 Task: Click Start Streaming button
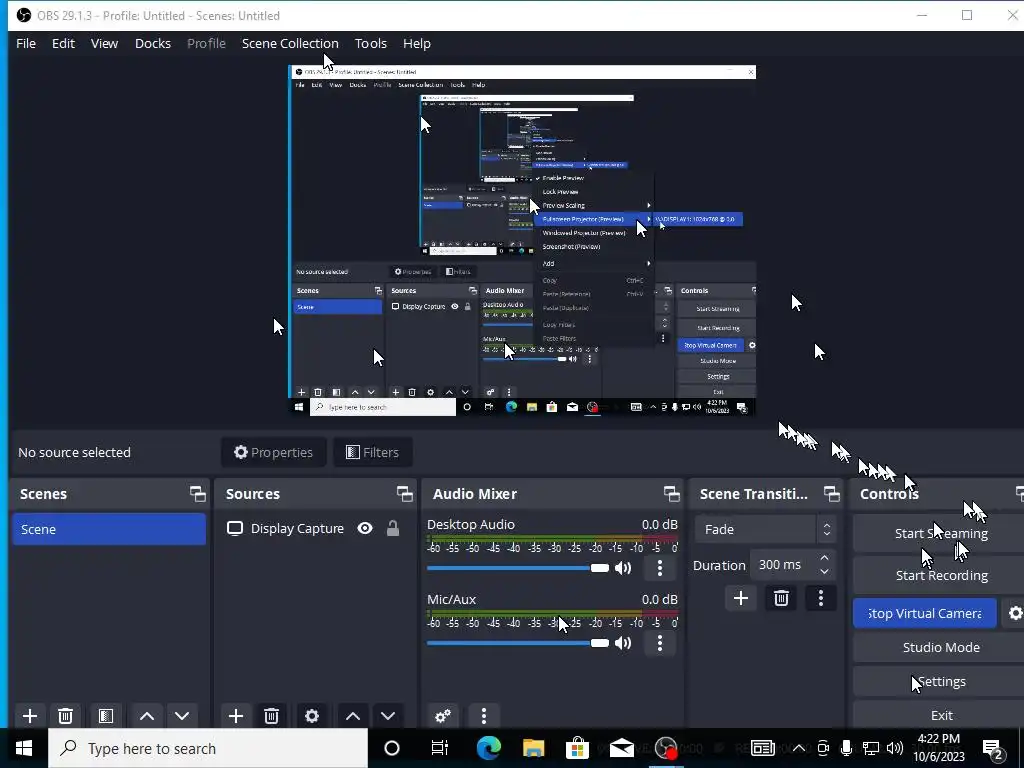[x=941, y=534]
